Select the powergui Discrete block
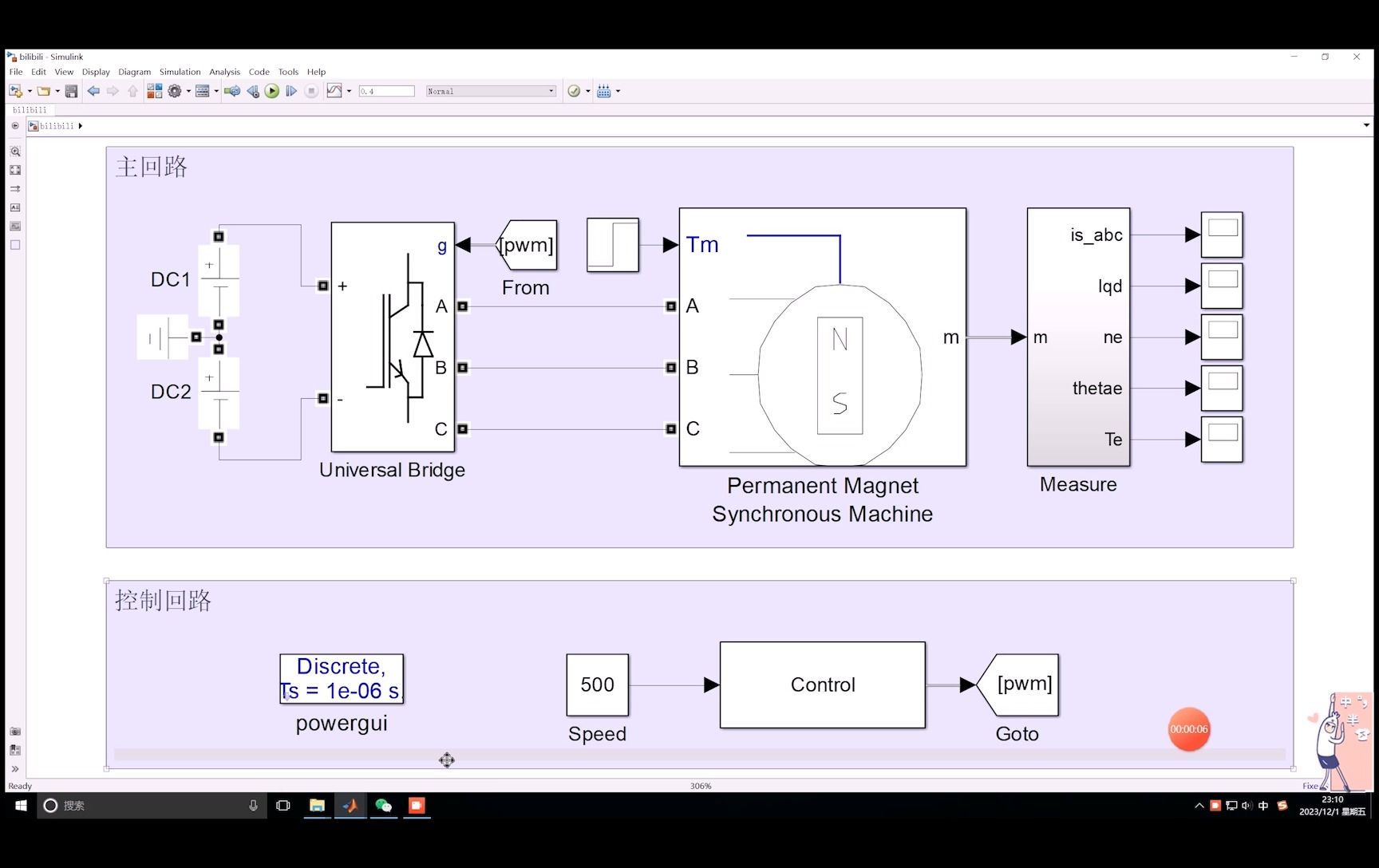The width and height of the screenshot is (1379, 868). coord(342,679)
